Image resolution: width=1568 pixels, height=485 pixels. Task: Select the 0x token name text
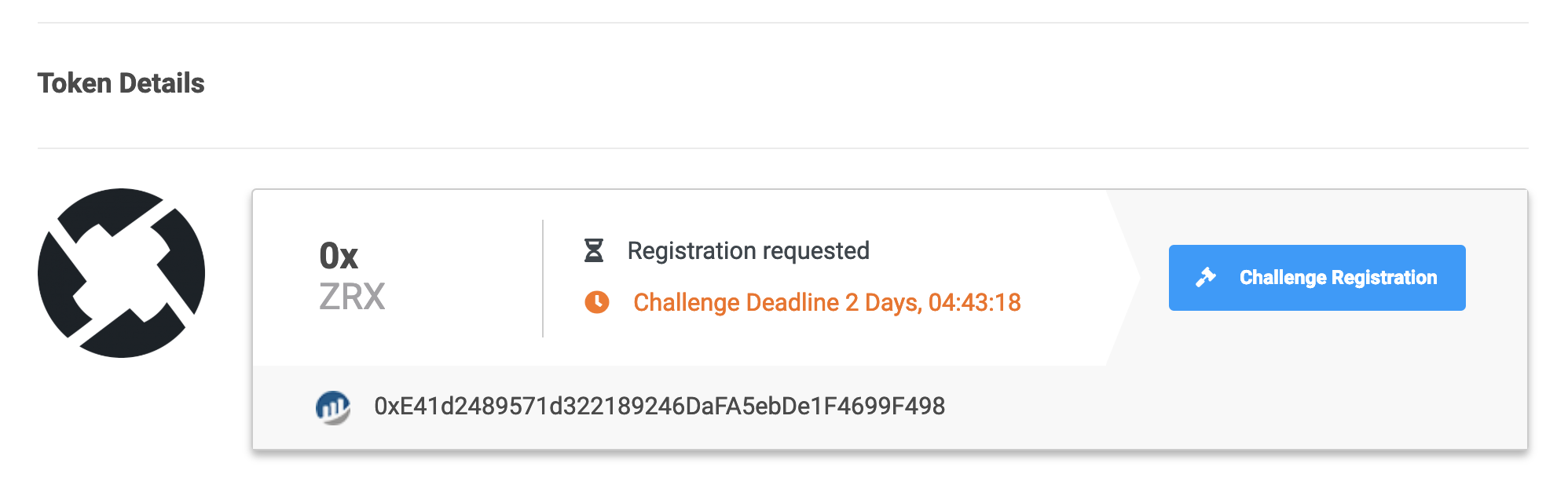coord(339,256)
